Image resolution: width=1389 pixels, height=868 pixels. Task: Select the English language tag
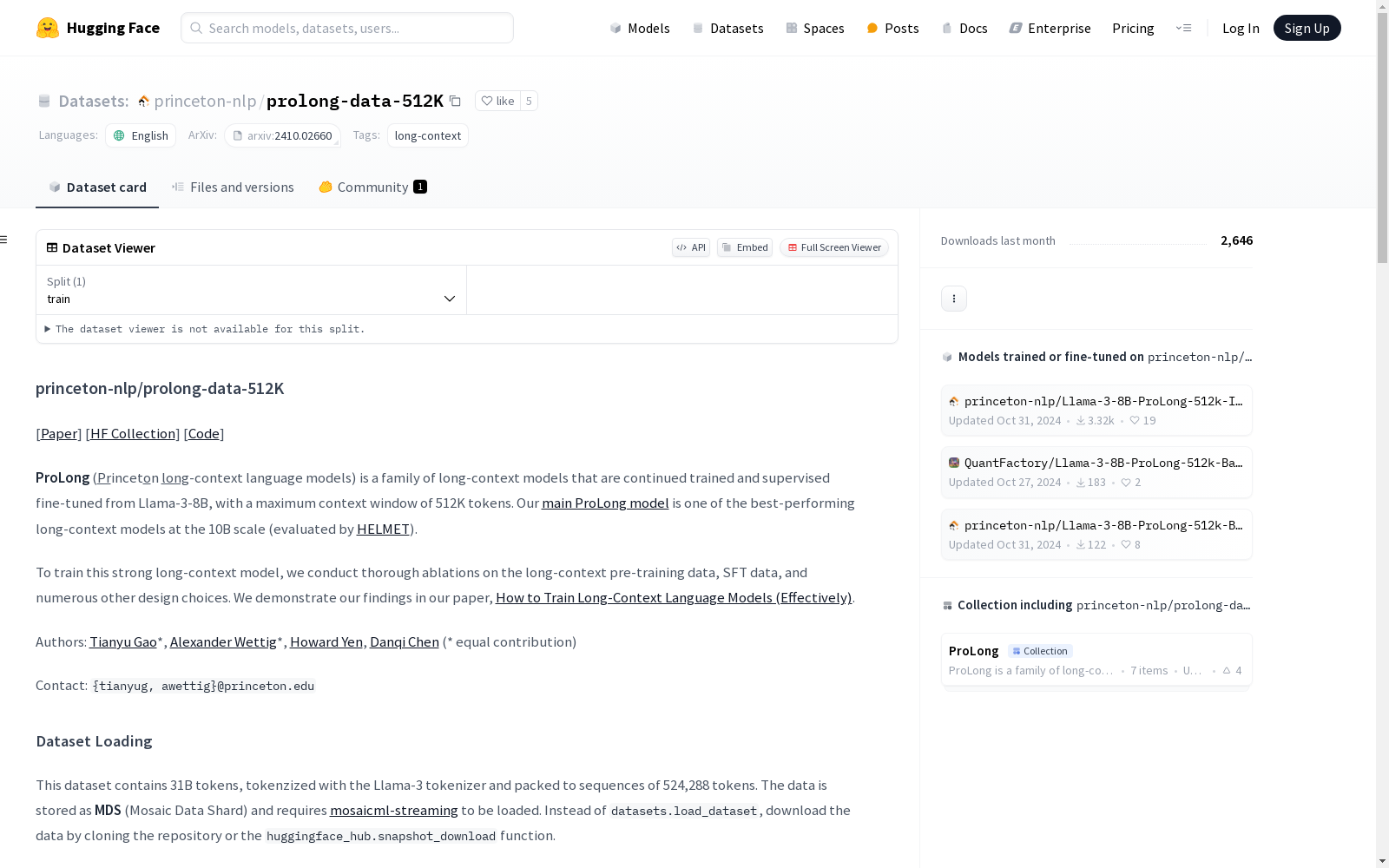141,135
